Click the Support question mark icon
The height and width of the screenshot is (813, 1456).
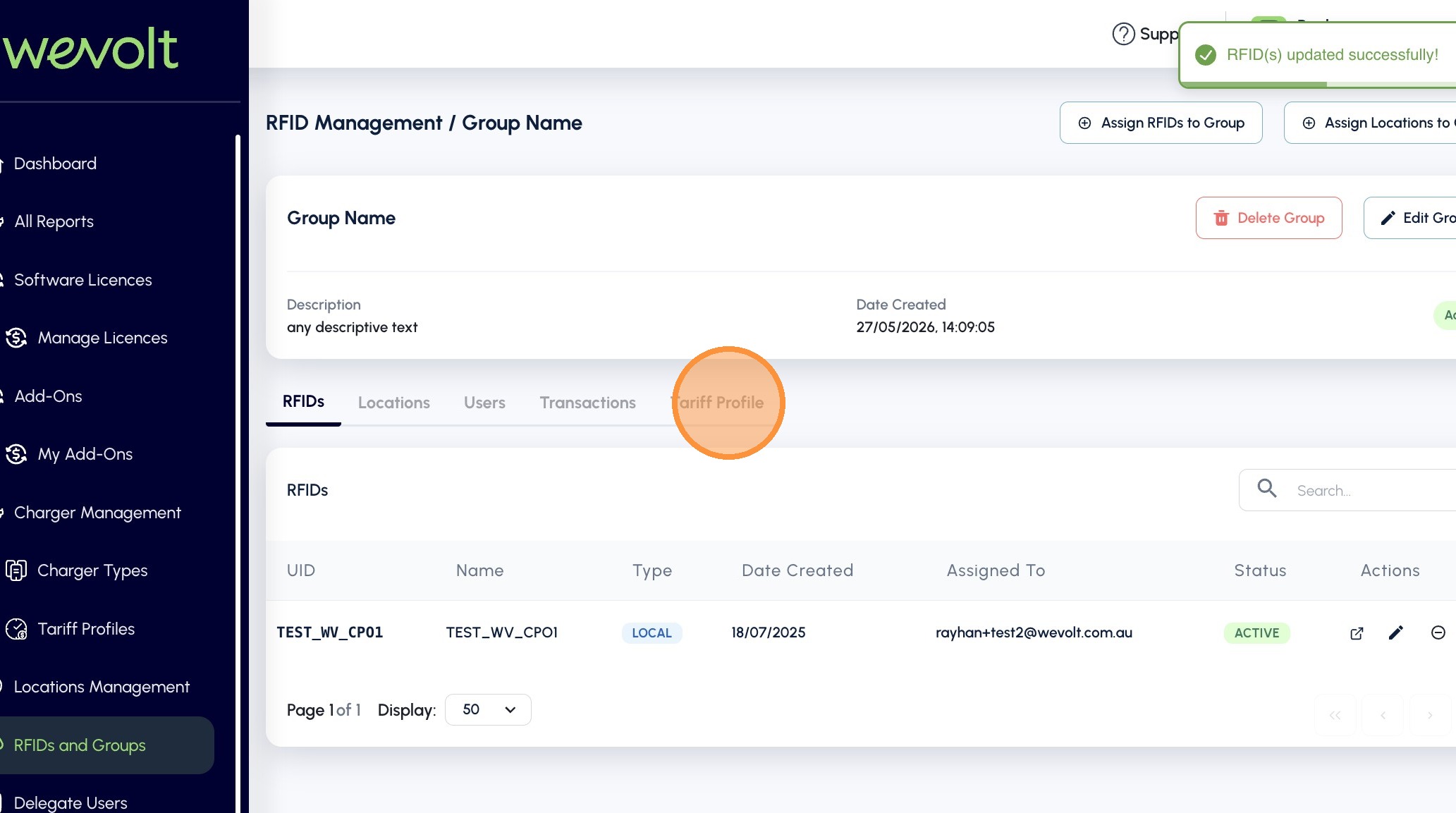(1123, 34)
